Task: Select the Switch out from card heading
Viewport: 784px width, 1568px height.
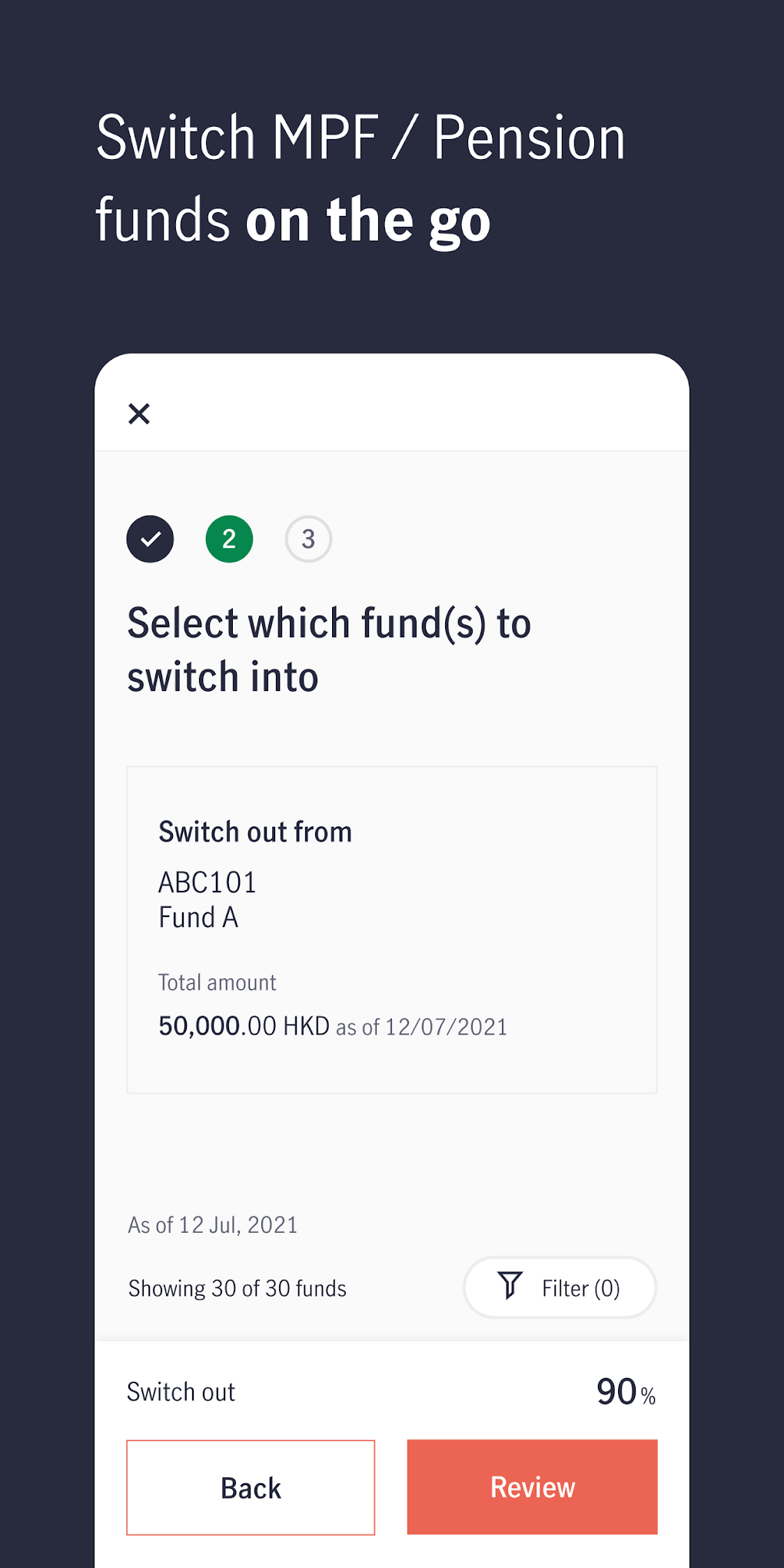Action: click(255, 832)
